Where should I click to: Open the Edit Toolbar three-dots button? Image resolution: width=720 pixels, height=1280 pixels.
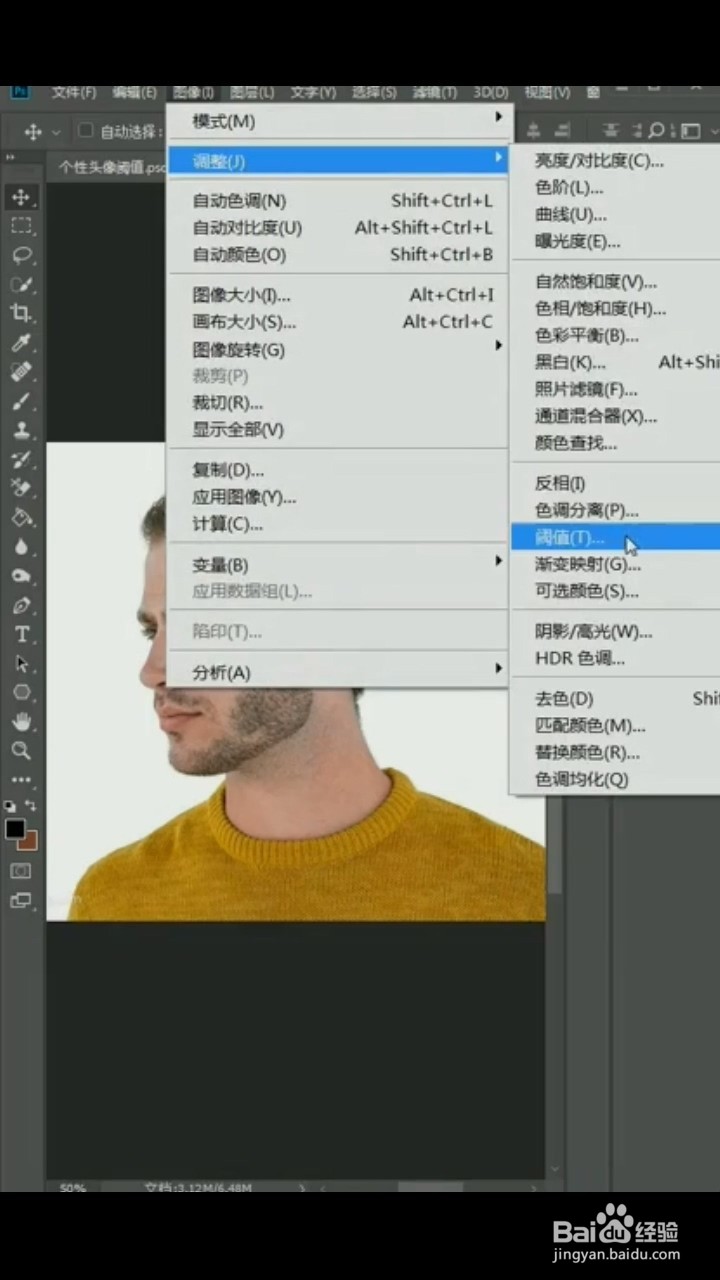pyautogui.click(x=21, y=779)
